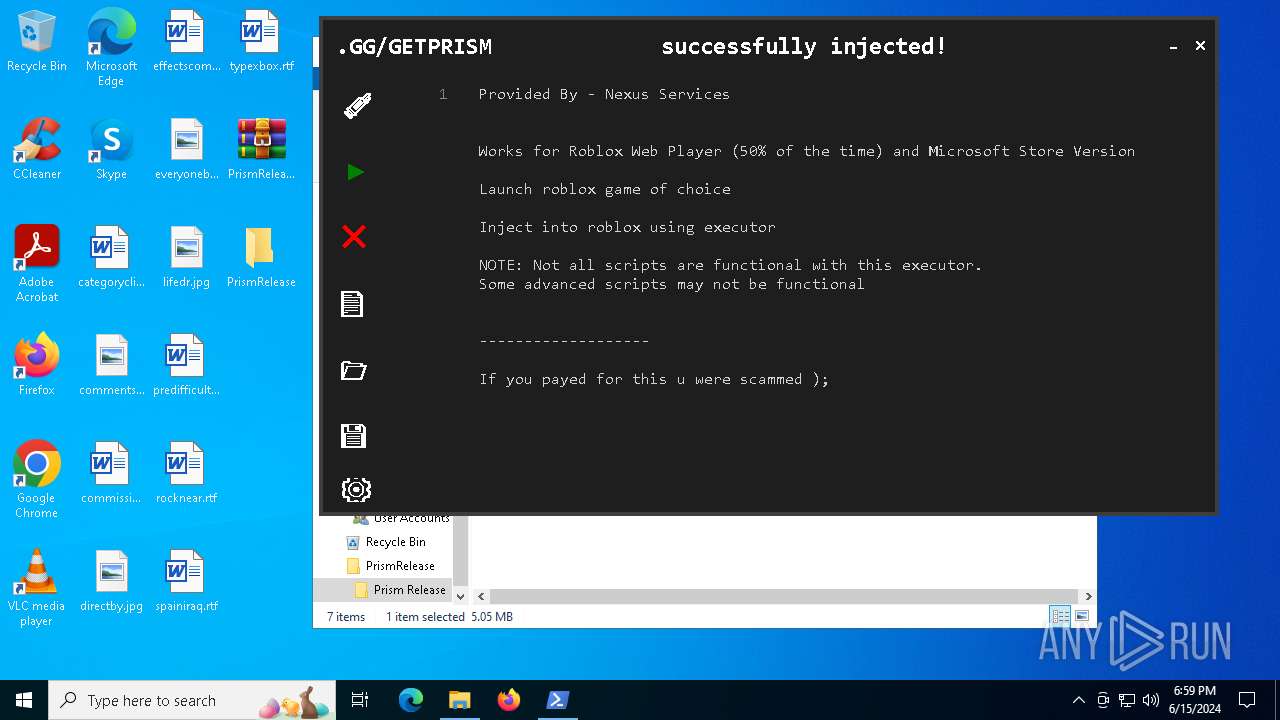This screenshot has width=1280, height=720.
Task: Select the PrismRelease folder on the desktop
Action: coord(261,257)
